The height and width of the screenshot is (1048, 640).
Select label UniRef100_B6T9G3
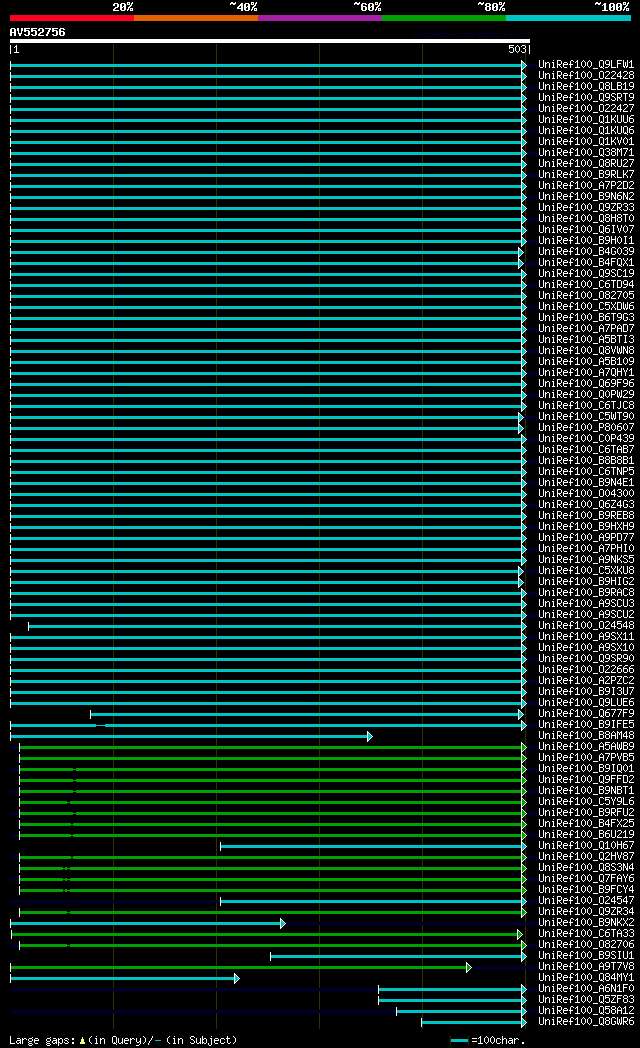point(586,317)
